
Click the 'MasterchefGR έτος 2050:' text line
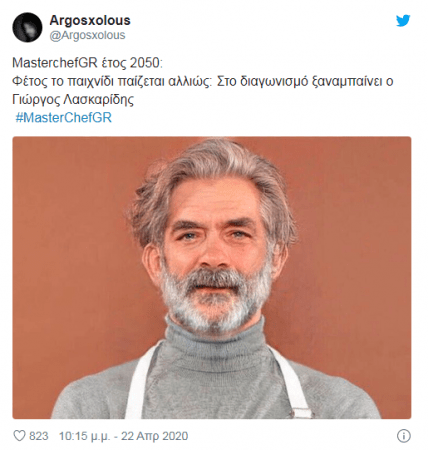[x=88, y=63]
